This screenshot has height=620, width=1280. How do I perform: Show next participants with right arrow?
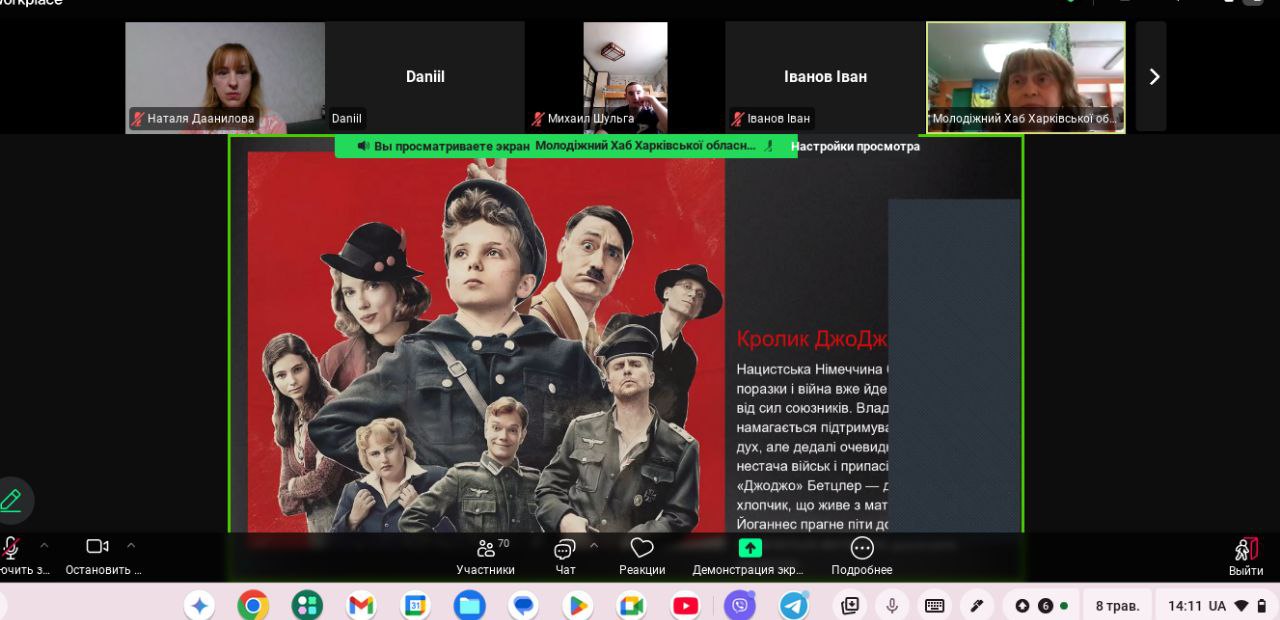(x=1152, y=77)
